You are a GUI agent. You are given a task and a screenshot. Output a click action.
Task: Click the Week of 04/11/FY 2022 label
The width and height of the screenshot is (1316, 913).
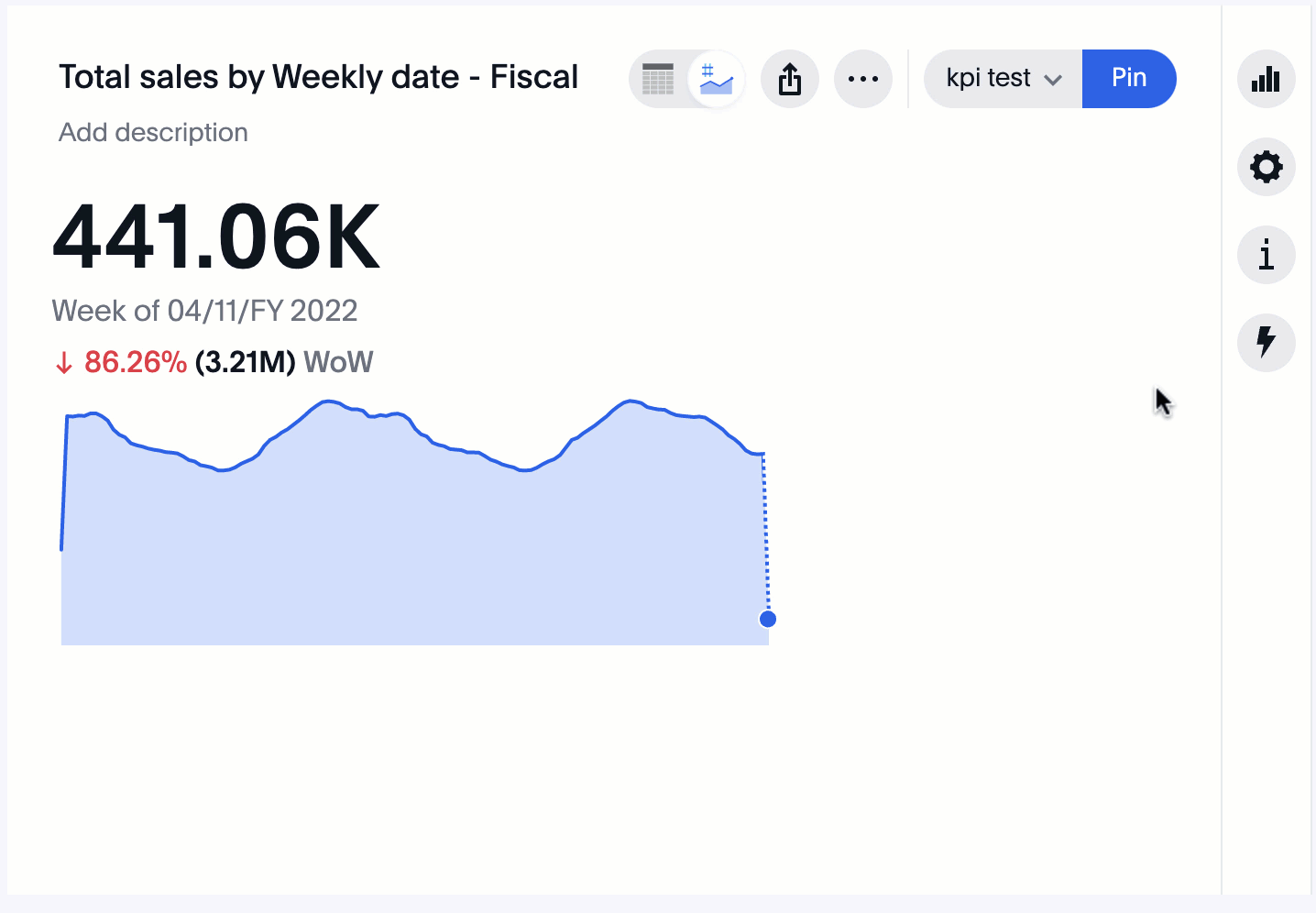204,311
